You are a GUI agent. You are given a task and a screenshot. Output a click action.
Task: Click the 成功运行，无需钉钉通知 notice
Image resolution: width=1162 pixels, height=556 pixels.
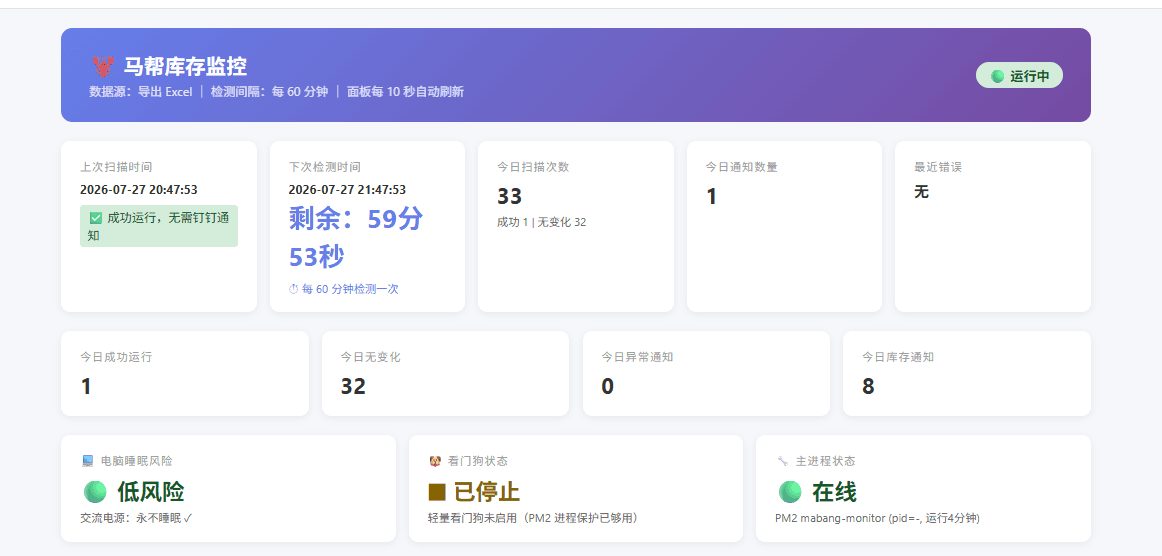(159, 226)
